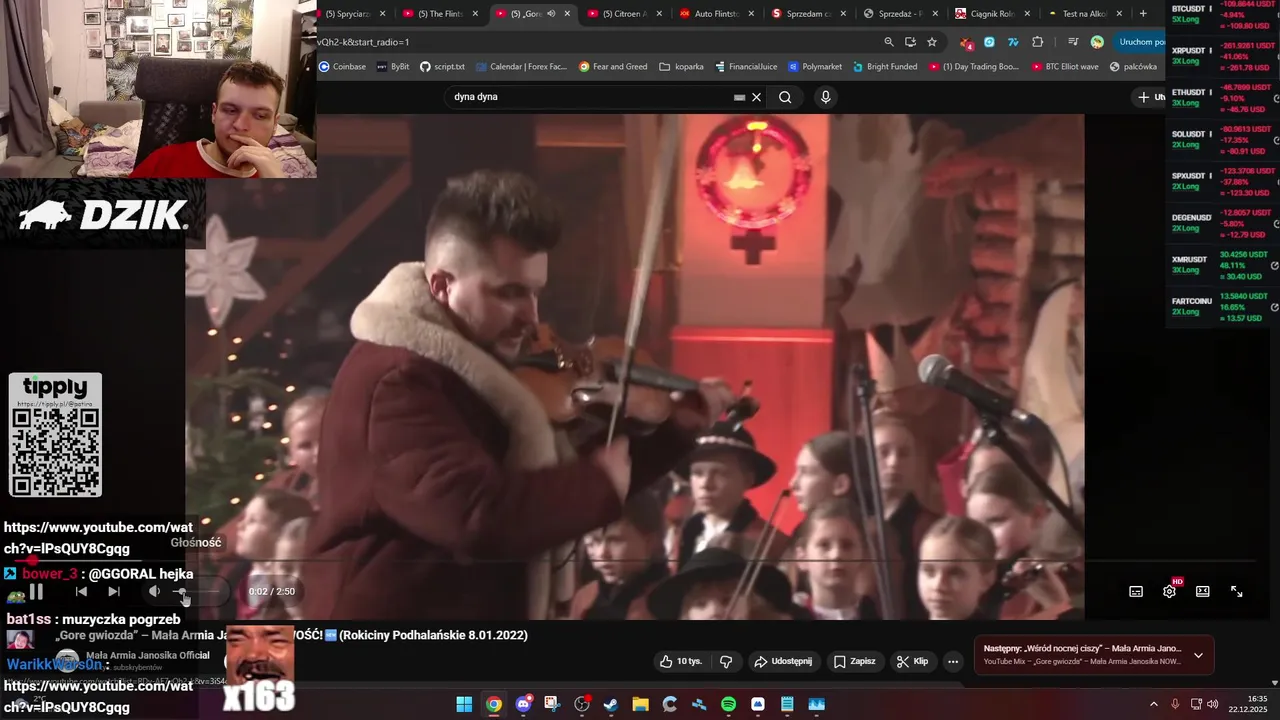Skip to next video in player
1280x720 pixels.
point(114,592)
